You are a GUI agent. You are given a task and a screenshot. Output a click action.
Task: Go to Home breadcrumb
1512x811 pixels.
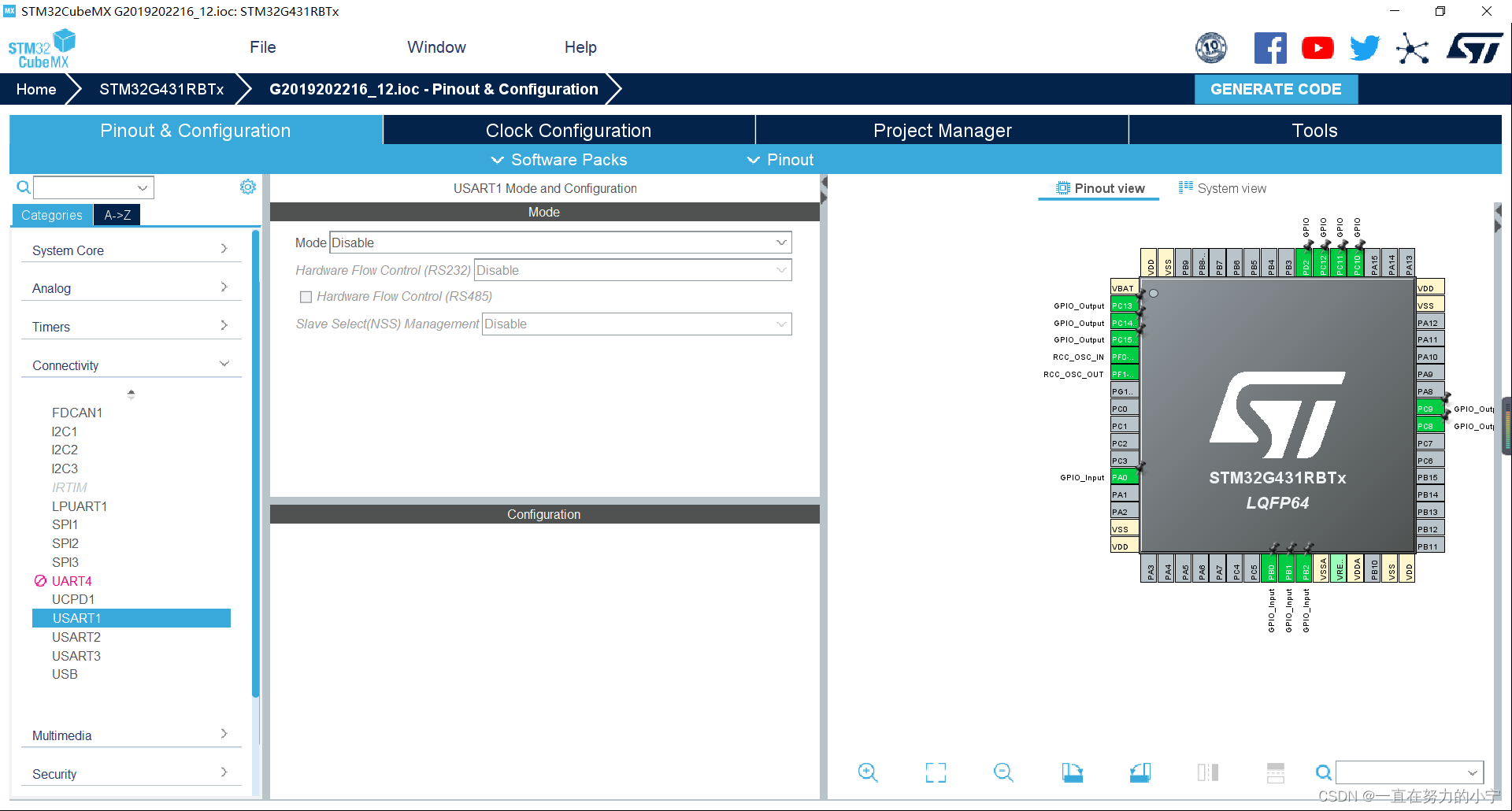click(x=36, y=89)
